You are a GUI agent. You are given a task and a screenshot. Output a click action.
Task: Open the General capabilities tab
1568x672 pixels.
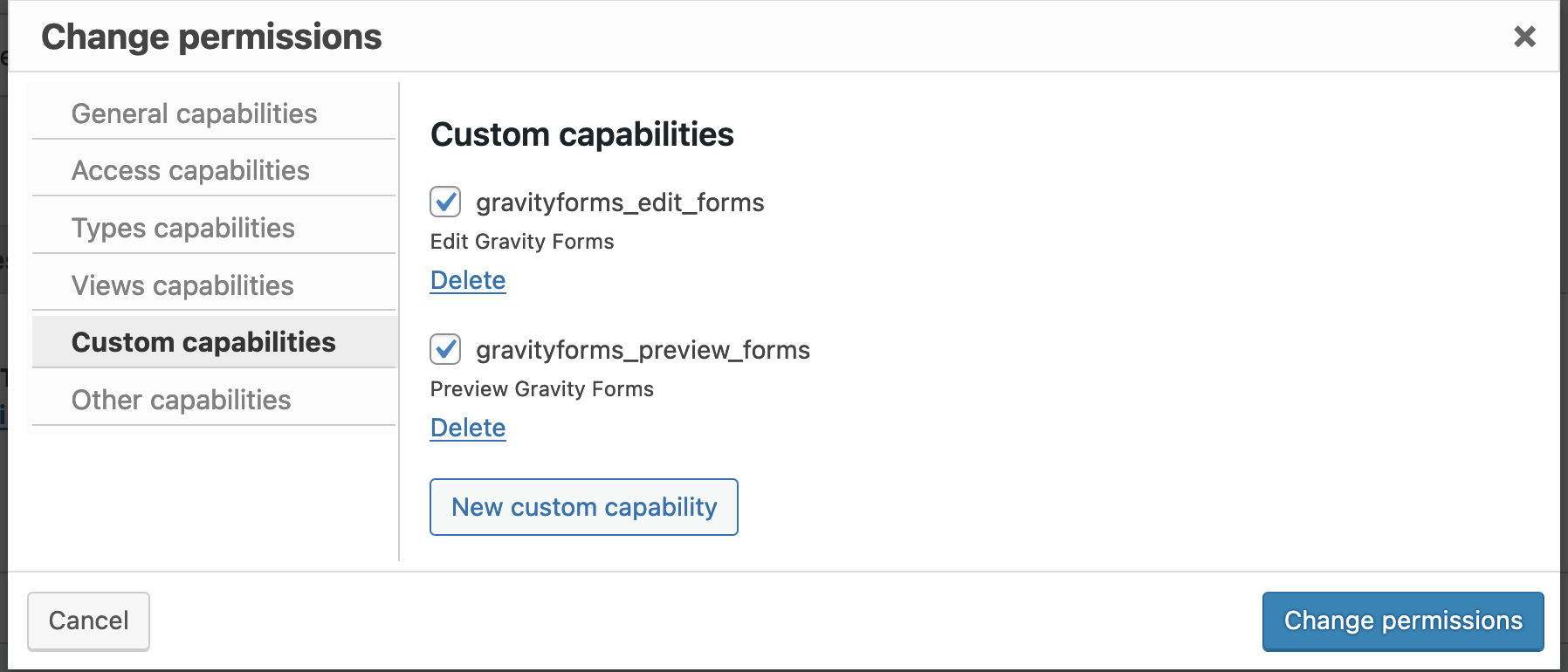[214, 113]
